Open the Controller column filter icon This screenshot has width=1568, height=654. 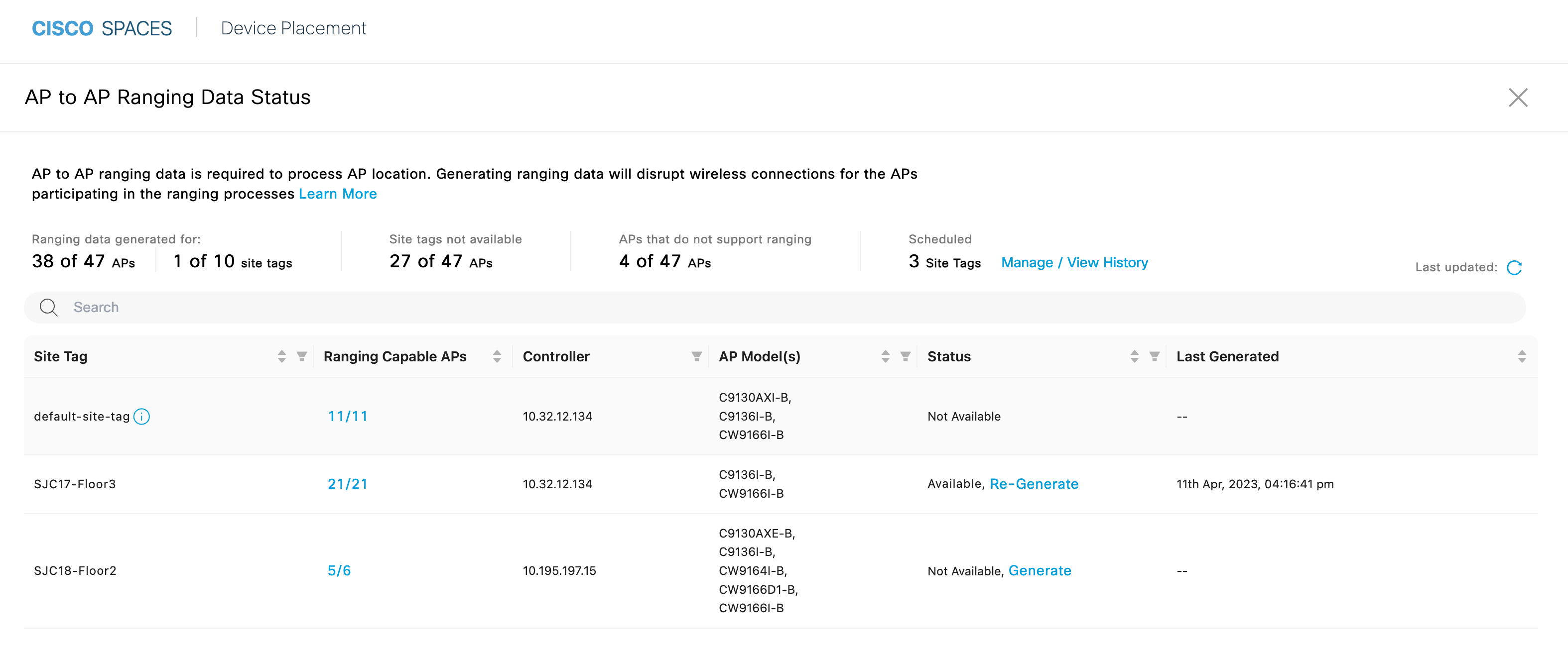click(696, 356)
